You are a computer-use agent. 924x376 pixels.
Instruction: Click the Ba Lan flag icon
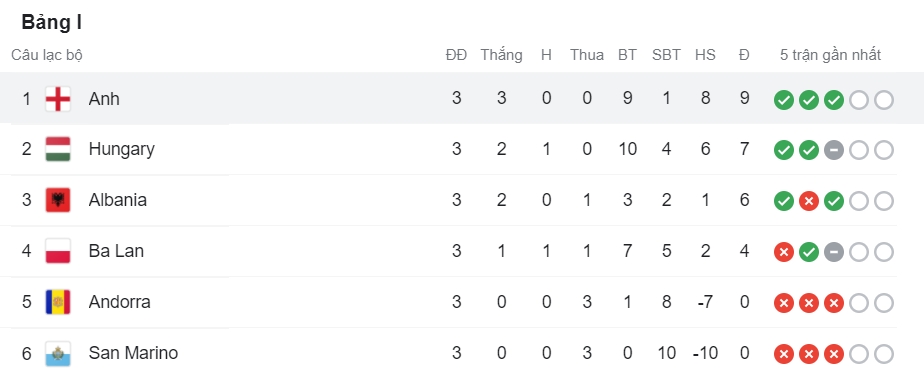pos(58,252)
